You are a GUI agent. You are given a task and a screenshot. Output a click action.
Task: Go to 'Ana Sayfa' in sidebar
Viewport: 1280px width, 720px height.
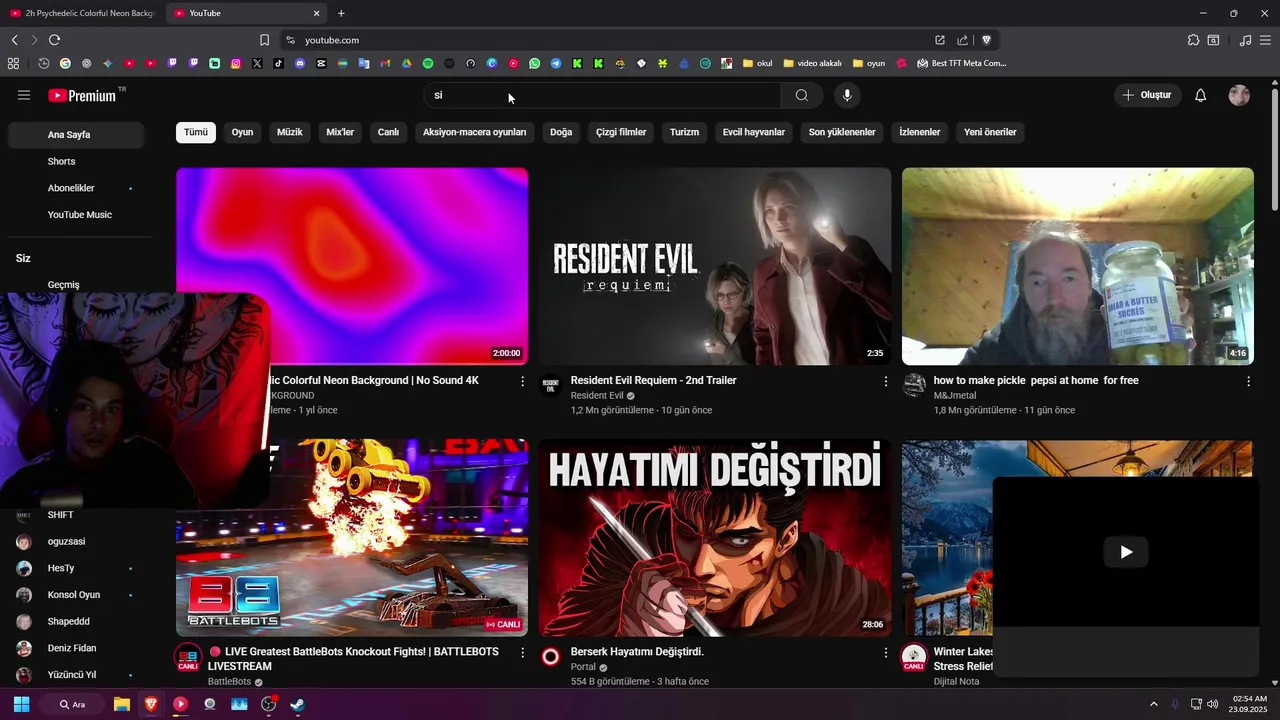click(76, 135)
